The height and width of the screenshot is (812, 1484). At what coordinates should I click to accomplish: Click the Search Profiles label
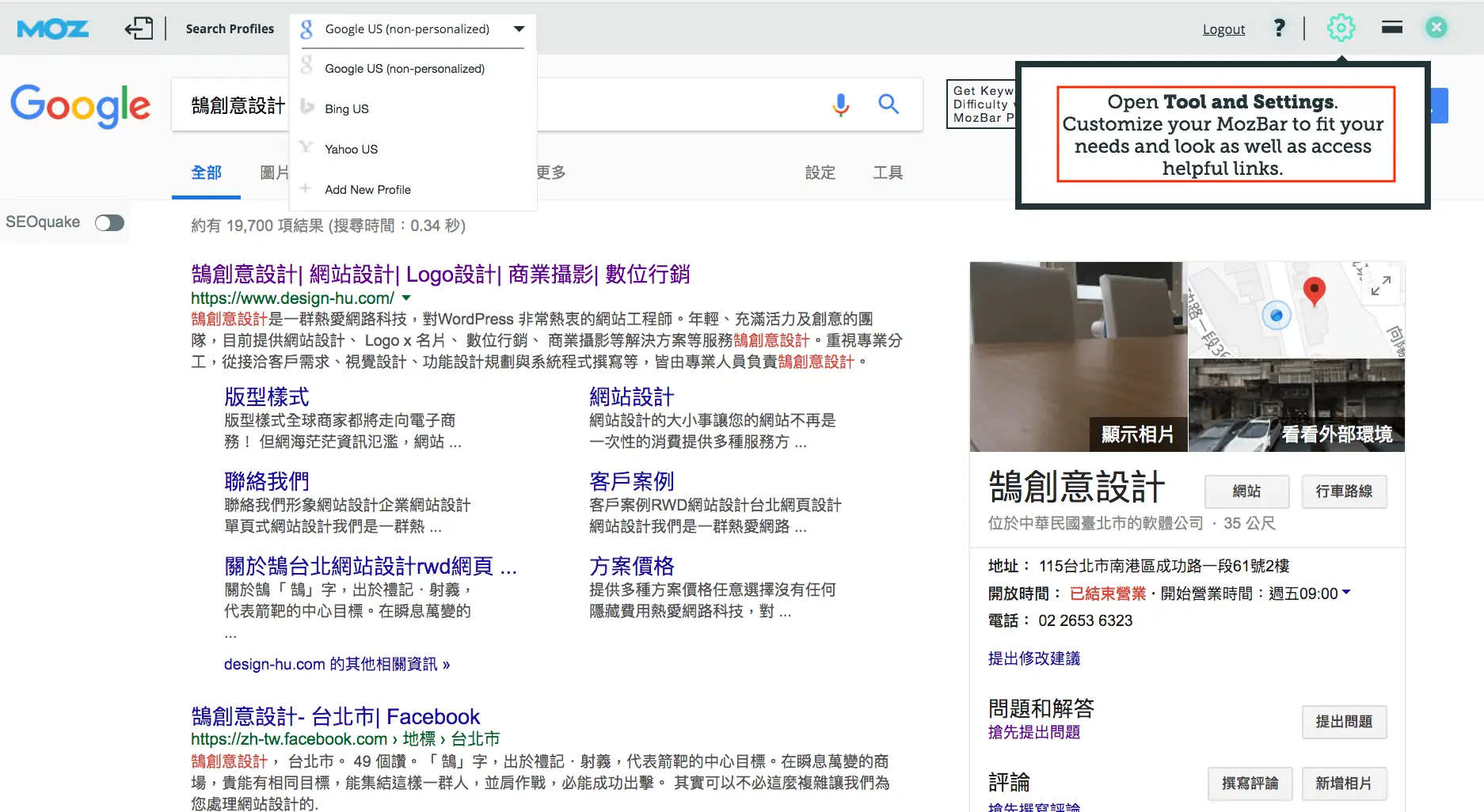[x=230, y=29]
